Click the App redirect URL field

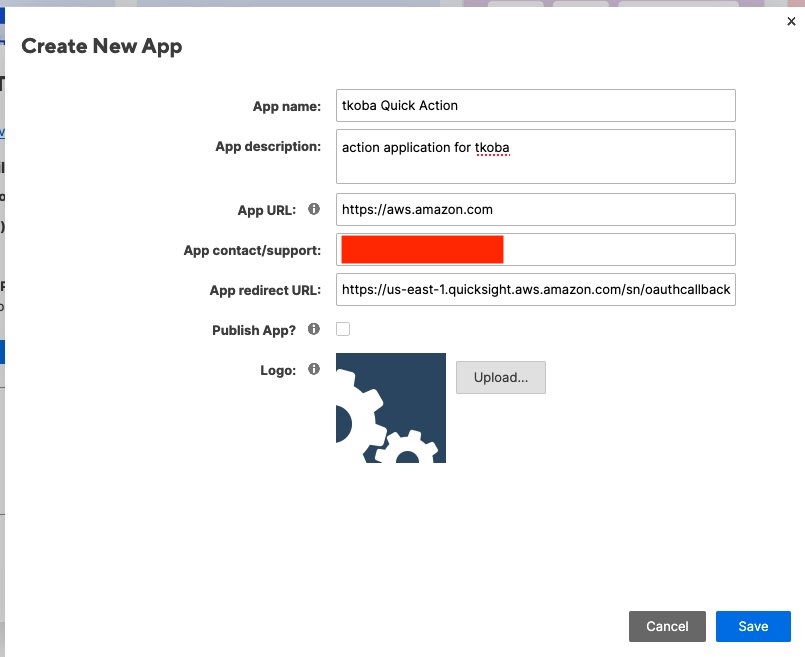click(x=535, y=289)
